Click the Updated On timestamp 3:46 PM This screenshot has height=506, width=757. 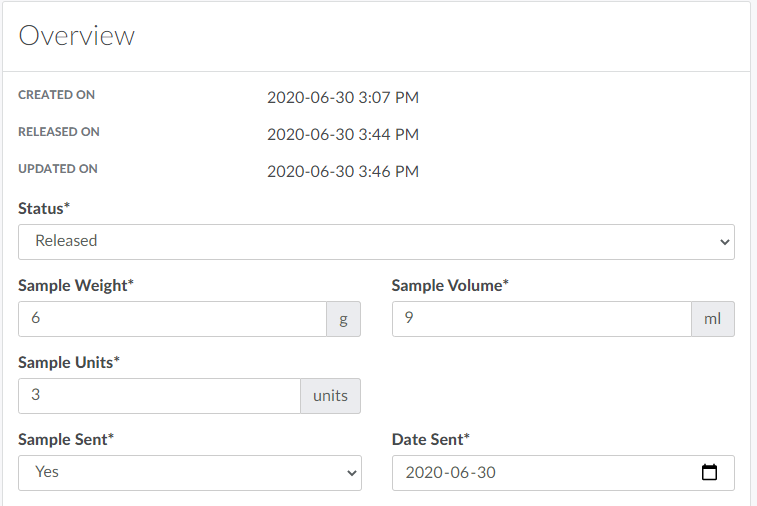tap(342, 171)
